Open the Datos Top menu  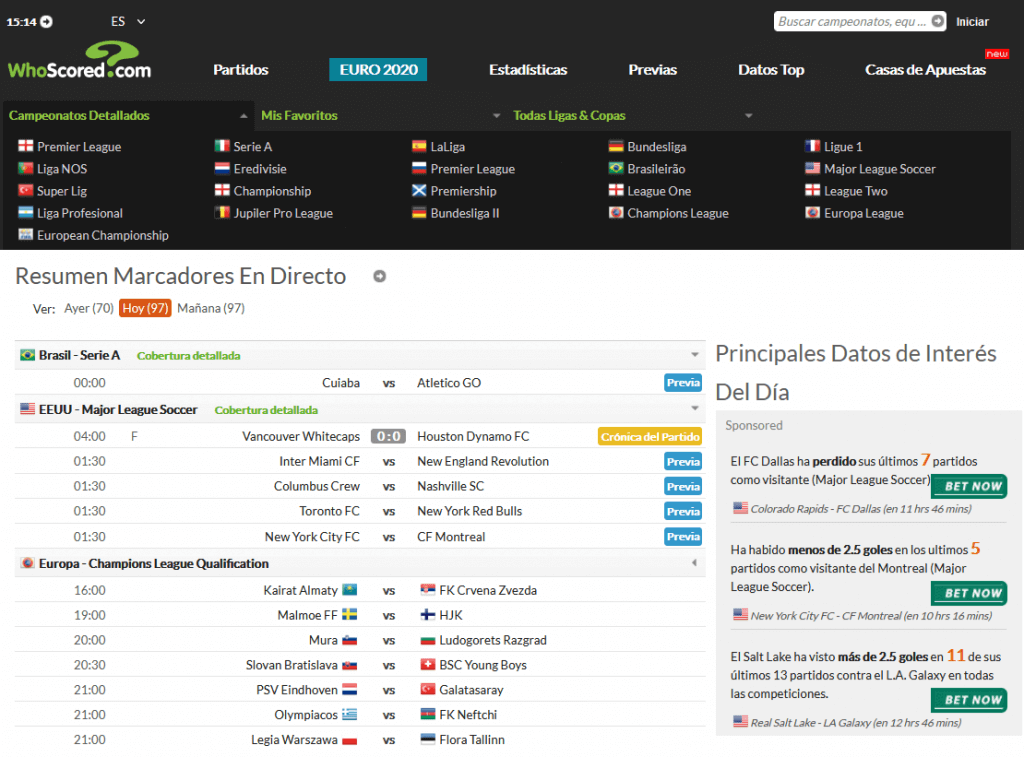point(771,70)
